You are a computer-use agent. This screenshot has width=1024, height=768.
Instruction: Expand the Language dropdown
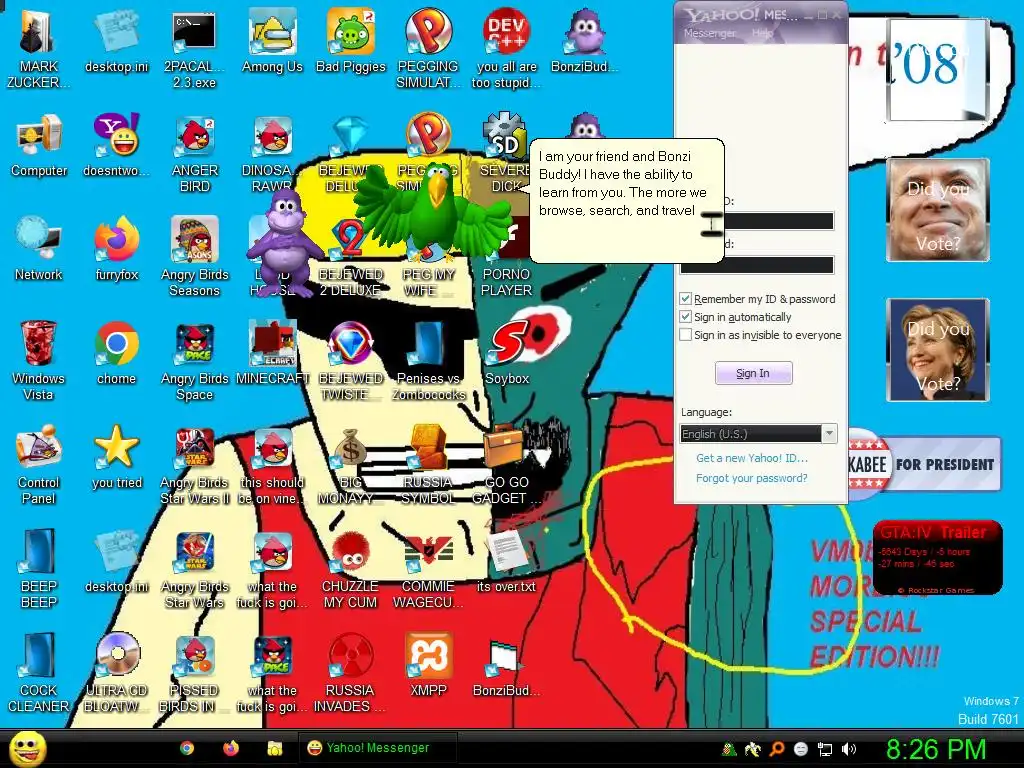point(829,434)
